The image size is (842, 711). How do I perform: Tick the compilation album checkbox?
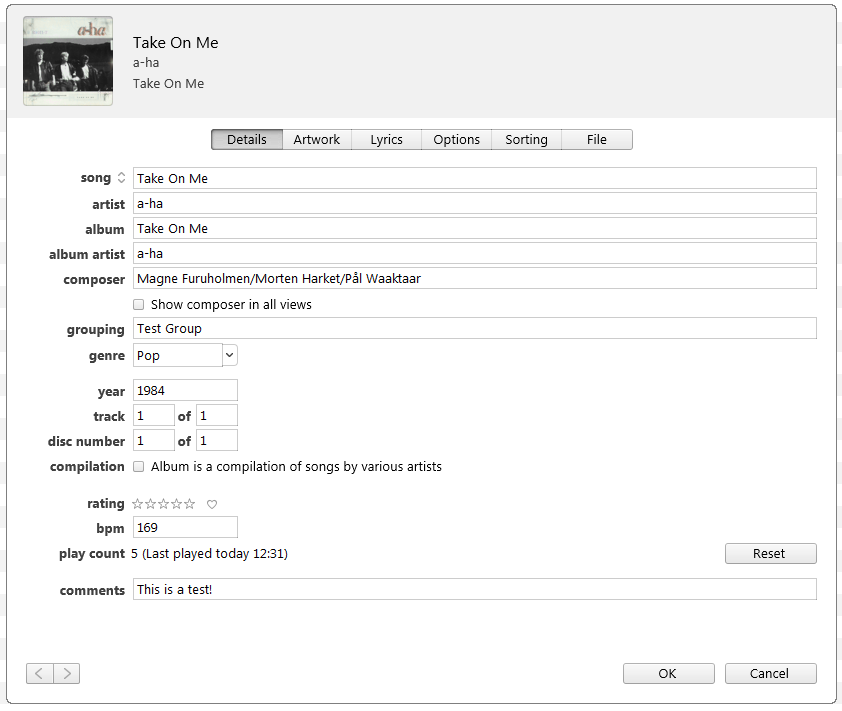(x=139, y=467)
